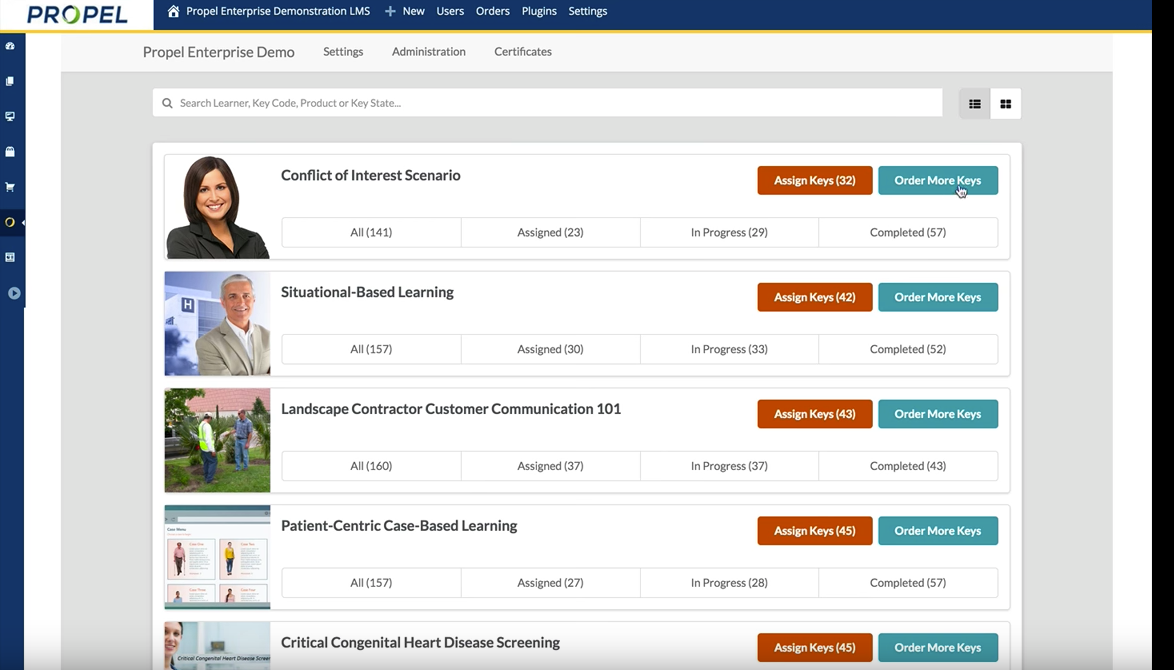Click the Patient-Centric Case-Based Learning title
This screenshot has height=670, width=1174.
coord(399,526)
